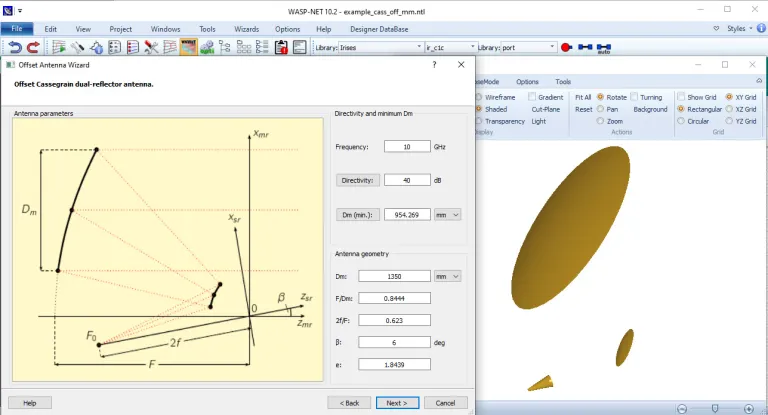Open the Library Irises dropdown

[x=419, y=47]
